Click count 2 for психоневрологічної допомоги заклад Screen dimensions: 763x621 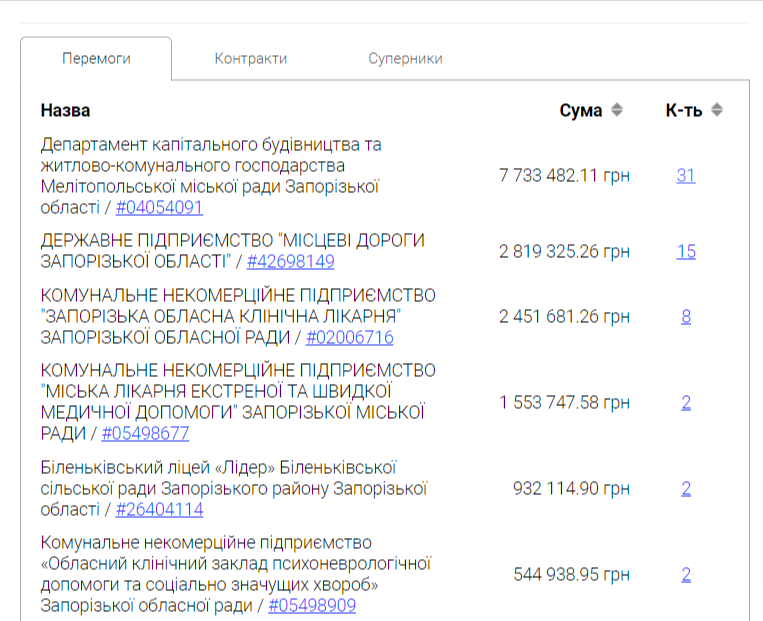[x=686, y=575]
